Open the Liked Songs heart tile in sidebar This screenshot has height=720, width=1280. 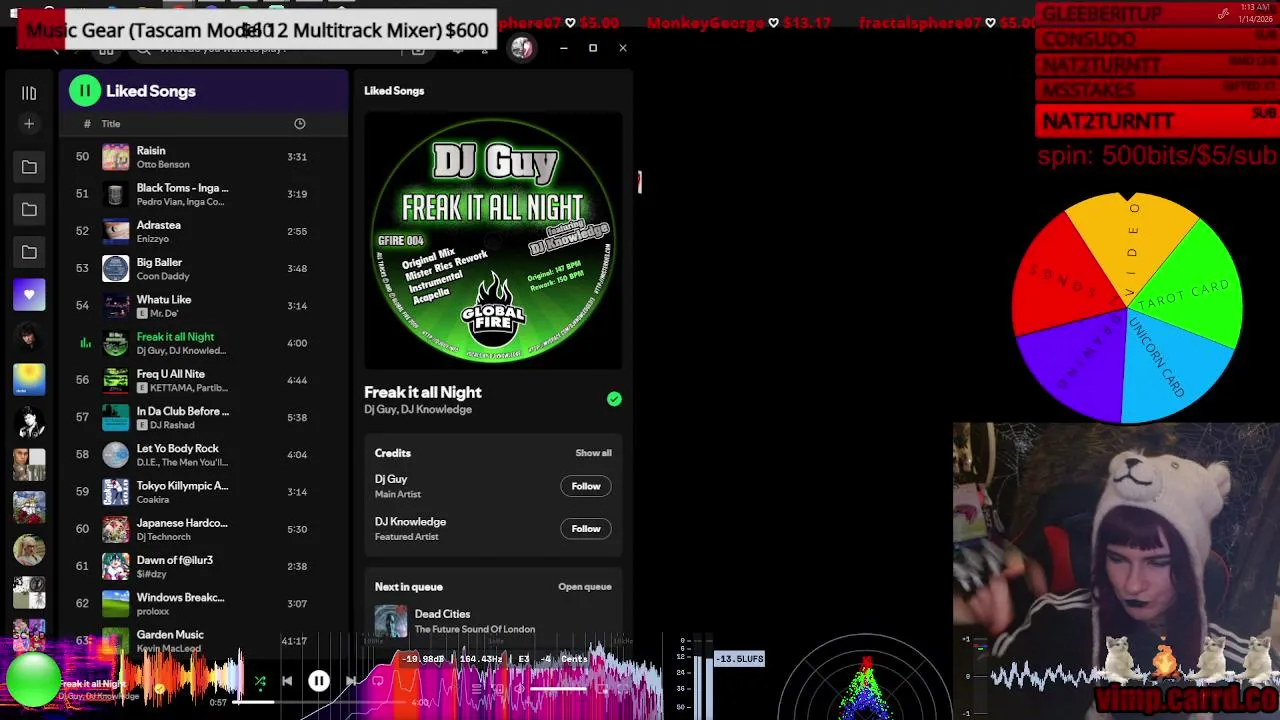[x=29, y=295]
